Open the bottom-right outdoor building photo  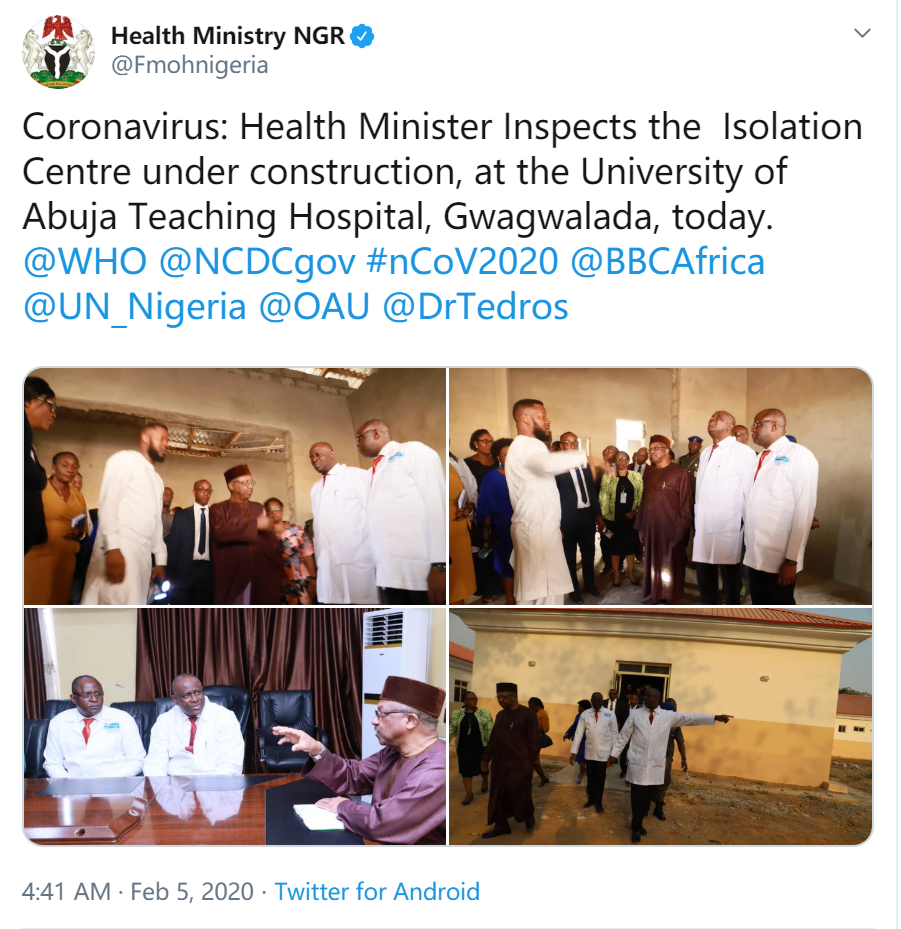(x=660, y=727)
